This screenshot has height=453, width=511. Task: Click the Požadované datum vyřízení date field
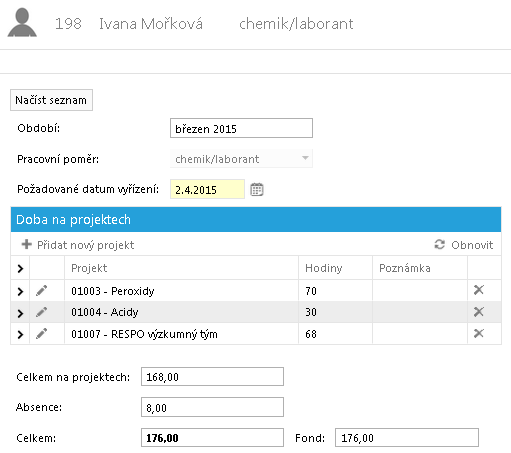tap(207, 189)
